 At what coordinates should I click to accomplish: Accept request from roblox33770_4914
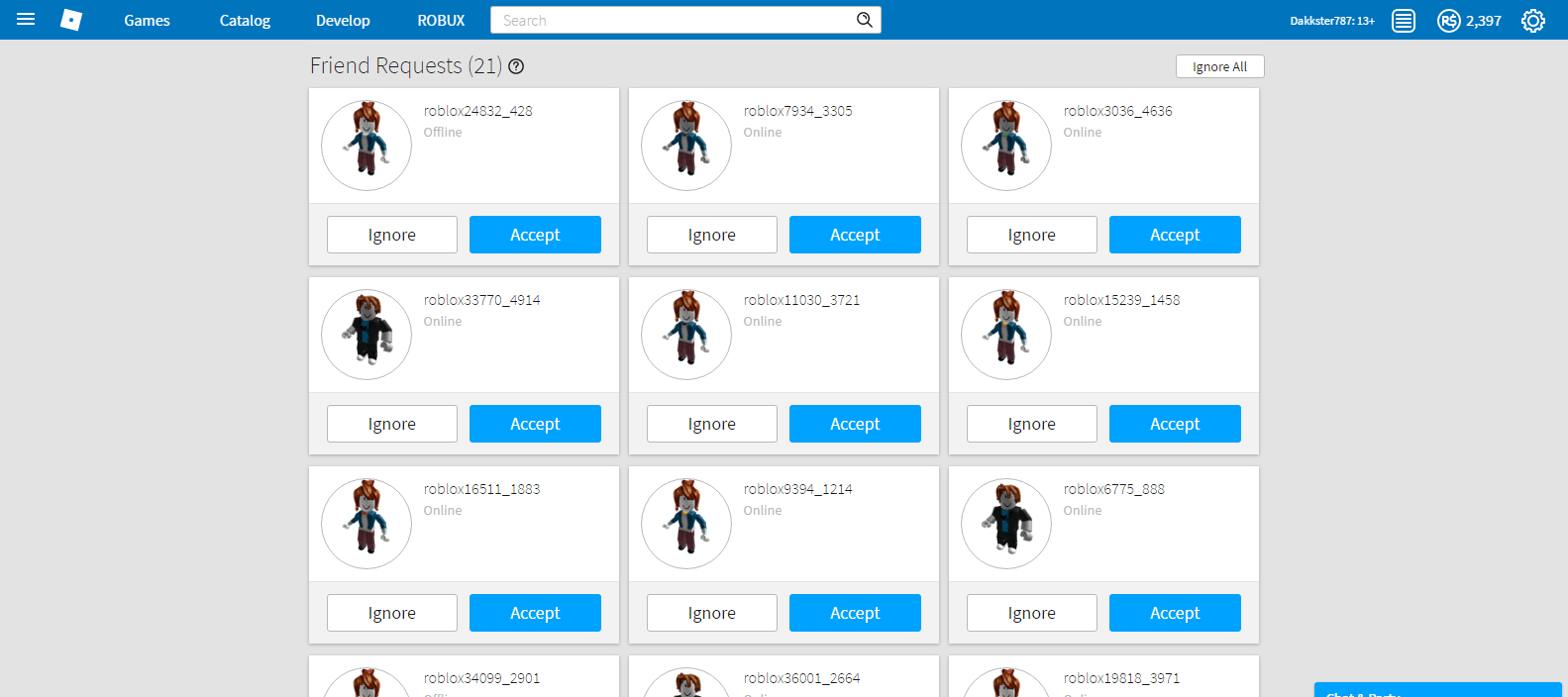pyautogui.click(x=535, y=424)
